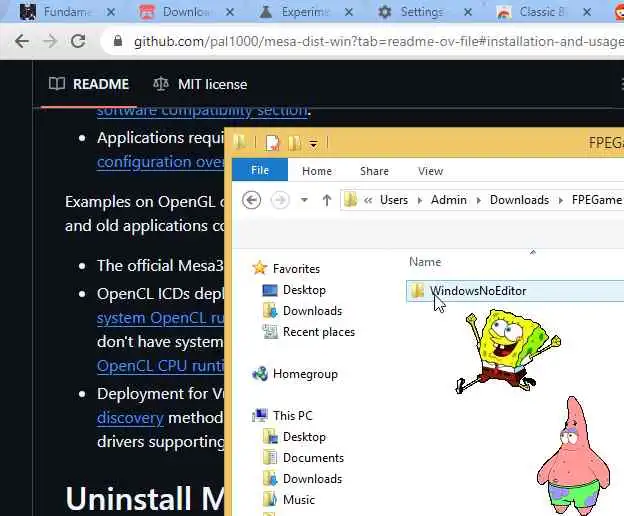The height and width of the screenshot is (516, 624).
Task: Open Explorer recent locations dropdown
Action: pyautogui.click(x=304, y=200)
